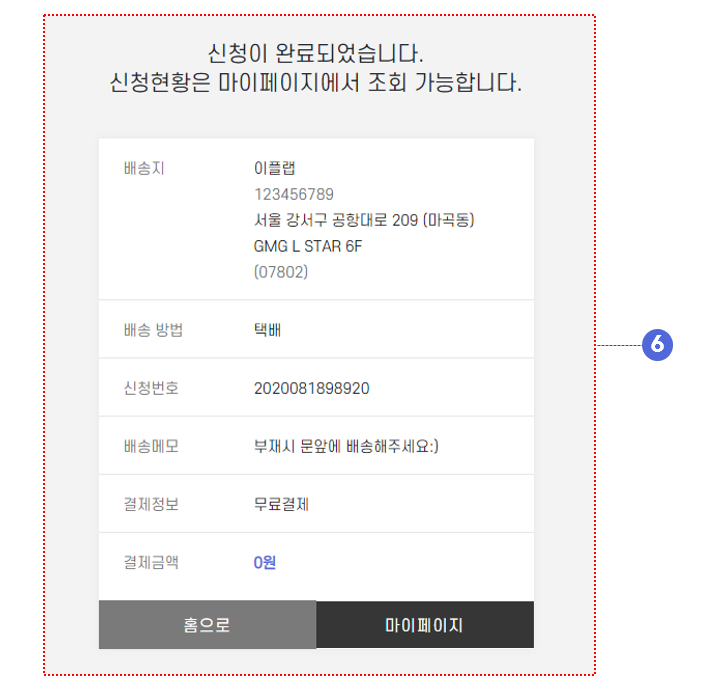
Task: Click the 홈으로 button
Action: click(207, 625)
